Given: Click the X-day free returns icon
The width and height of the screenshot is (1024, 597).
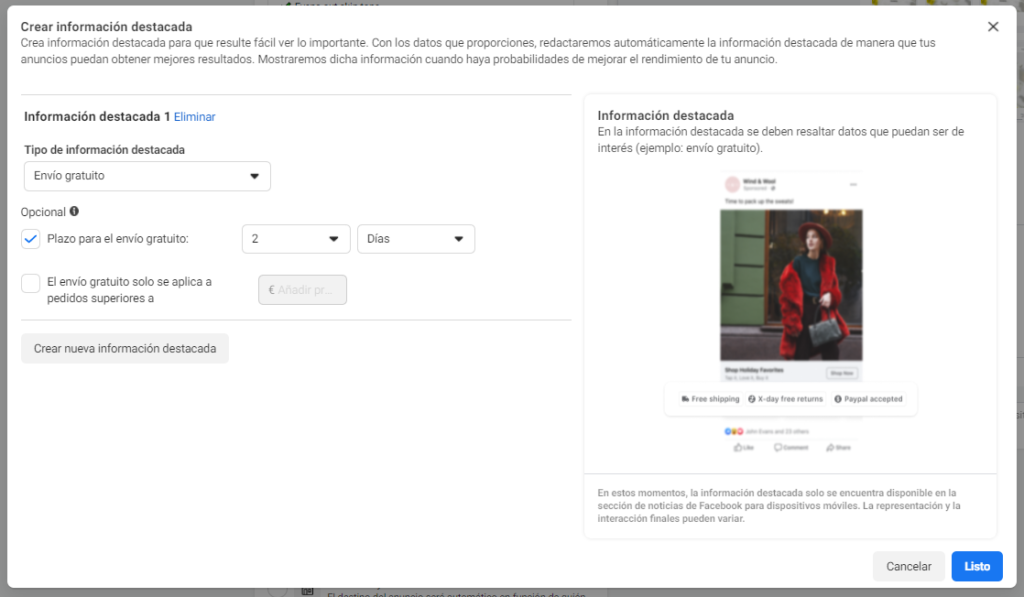Looking at the screenshot, I should pos(752,399).
